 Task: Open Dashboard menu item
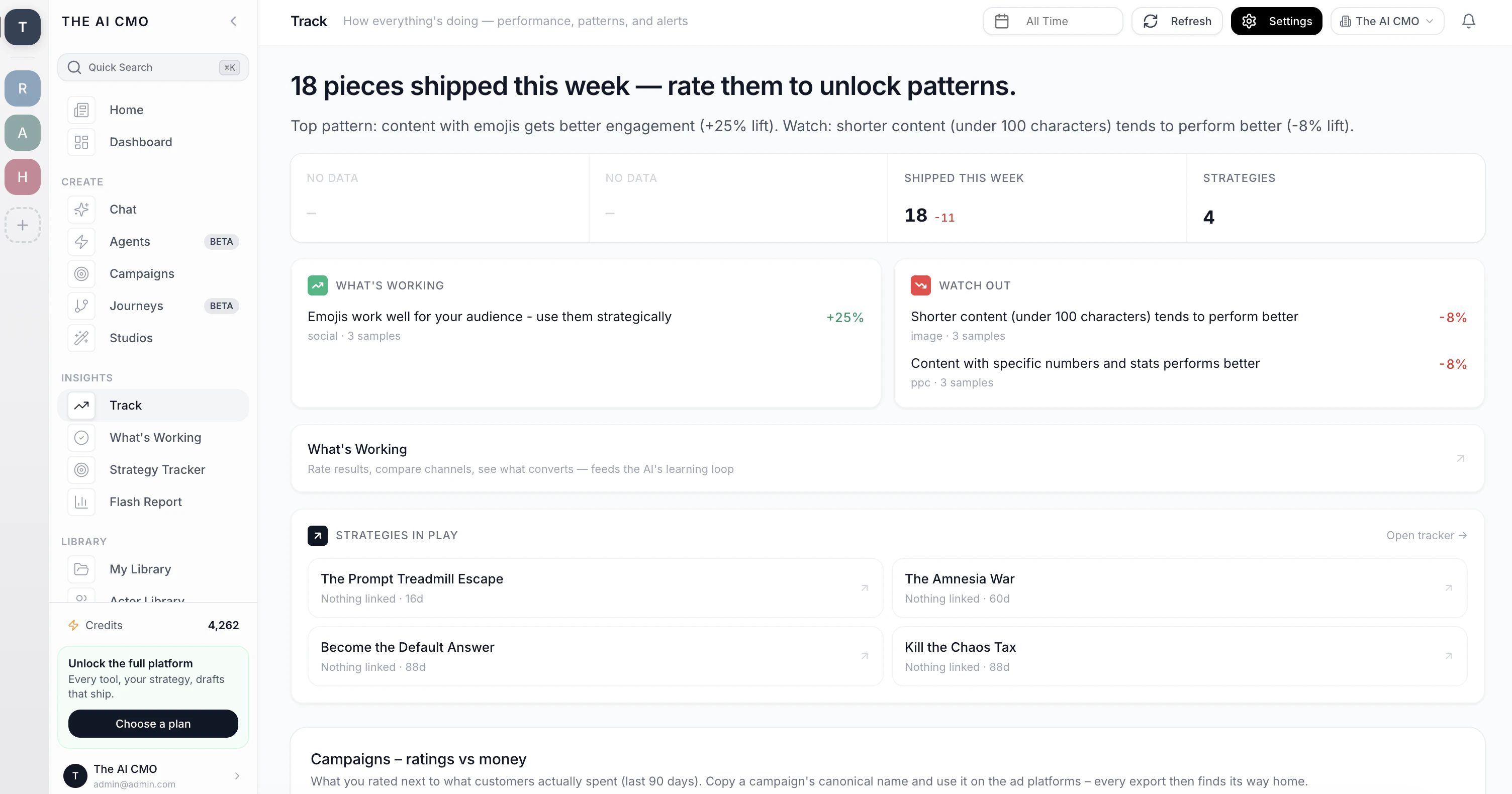153,142
